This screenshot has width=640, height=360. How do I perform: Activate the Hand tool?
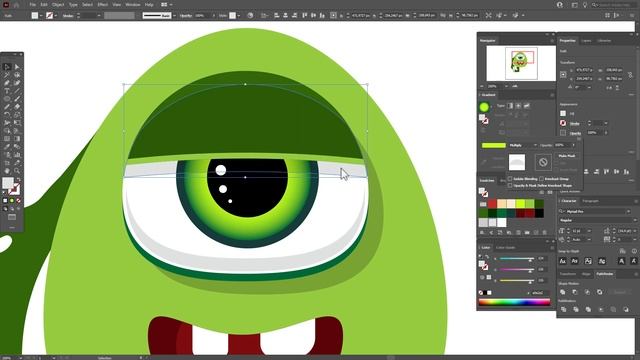[x=7, y=171]
